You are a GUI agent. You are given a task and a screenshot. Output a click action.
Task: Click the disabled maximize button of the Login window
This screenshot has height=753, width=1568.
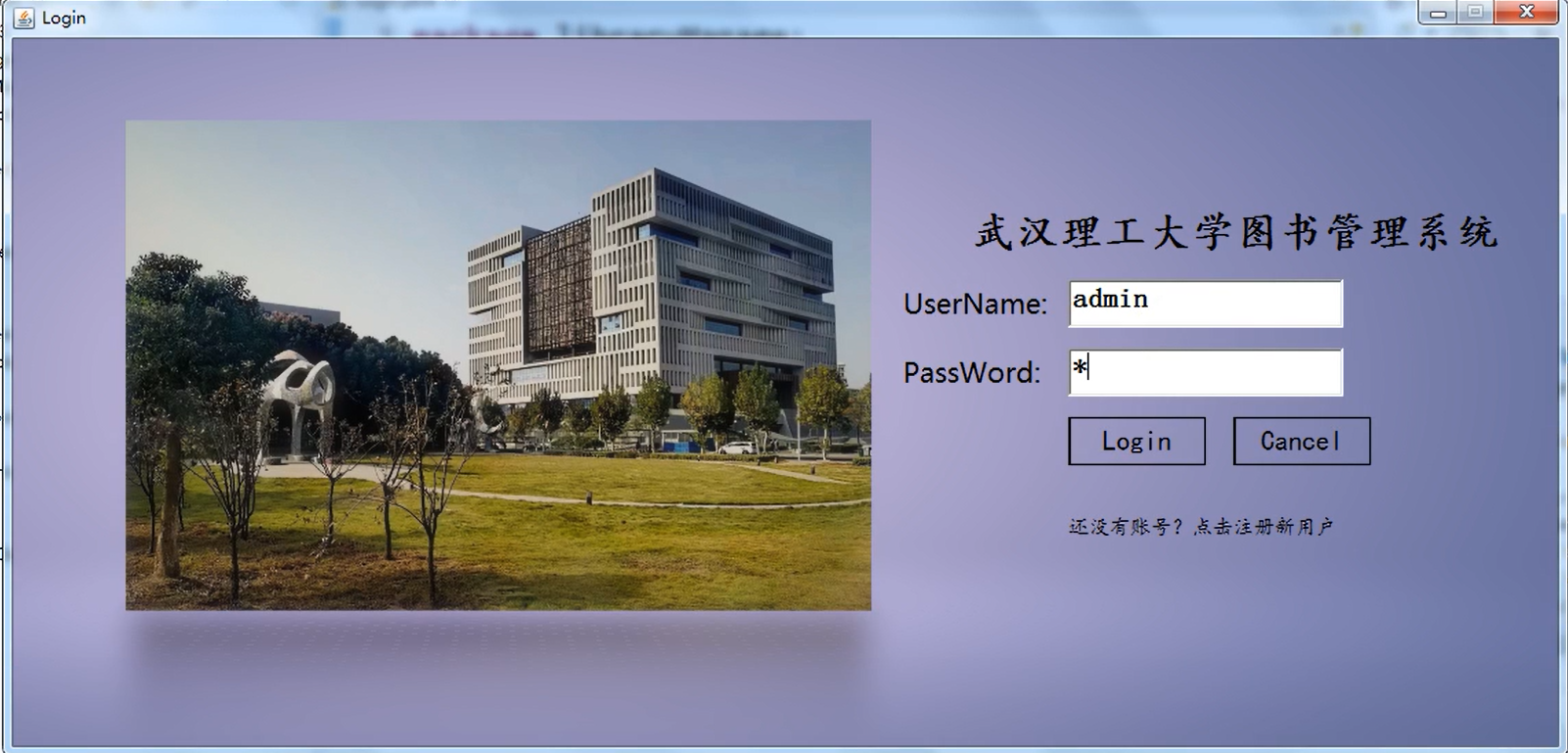coord(1475,13)
